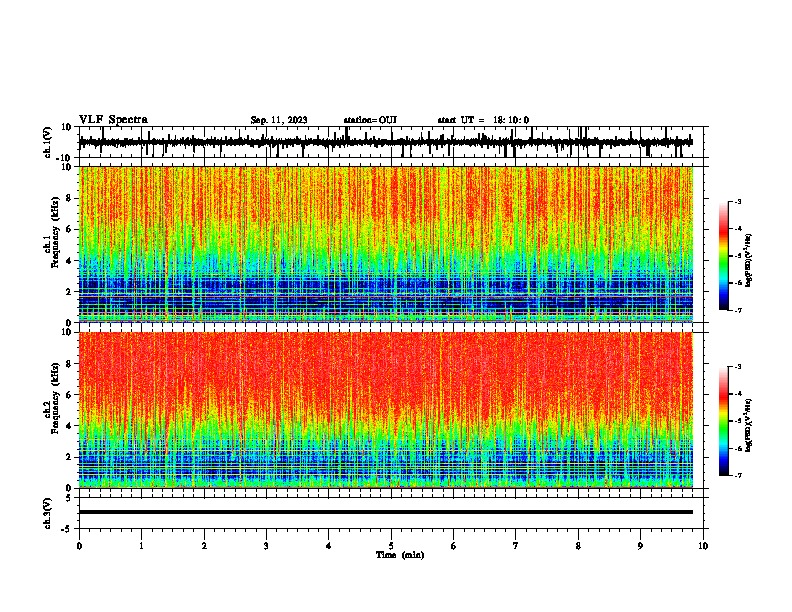Viewport: 792px width, 612px height.
Task: Click the time axis tick label '7'
Action: point(516,546)
